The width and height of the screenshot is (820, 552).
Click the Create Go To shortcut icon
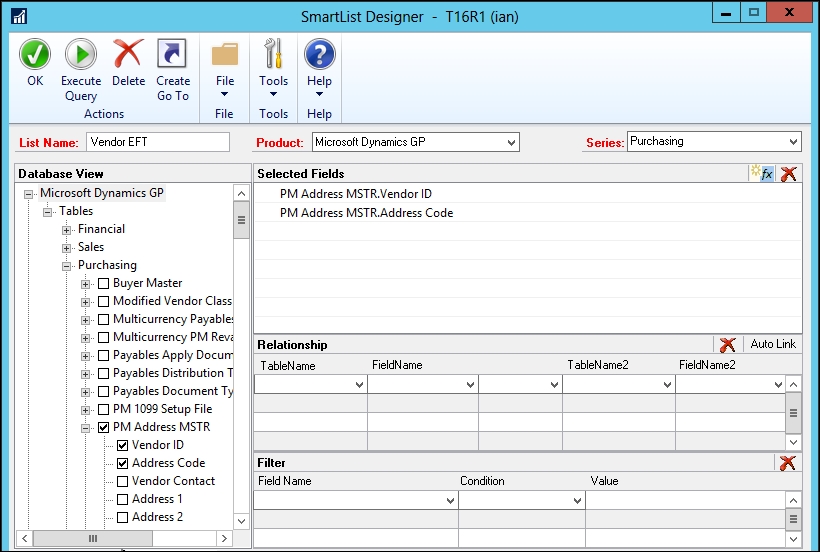(x=172, y=54)
